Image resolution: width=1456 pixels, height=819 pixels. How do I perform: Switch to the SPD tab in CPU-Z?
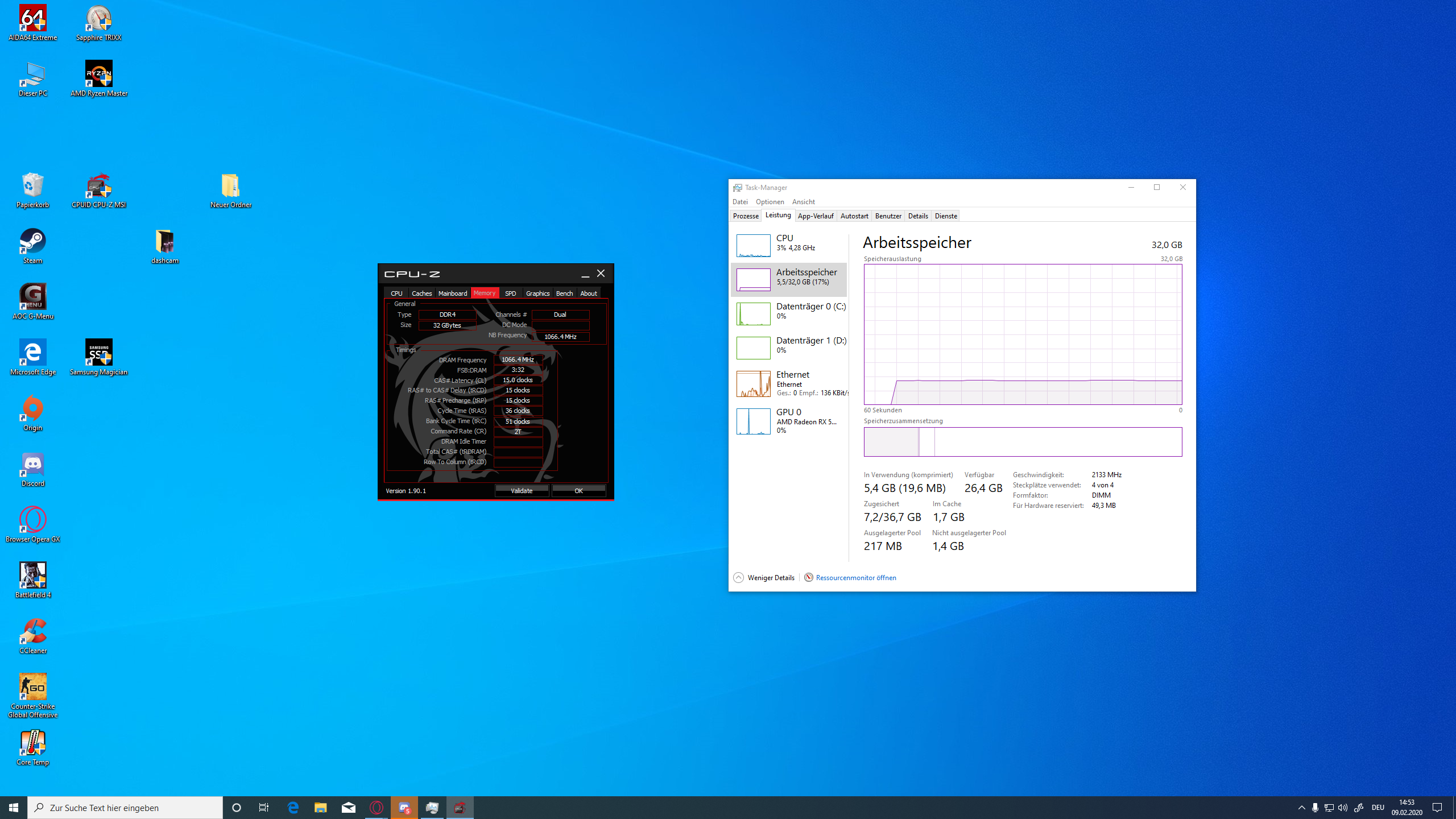pyautogui.click(x=510, y=293)
